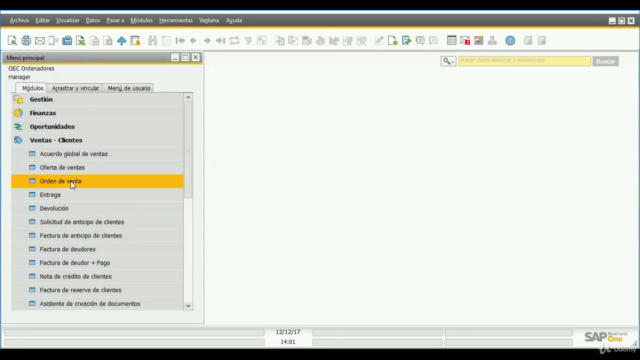Click the menu scrollbar up arrow
Screen dimensions: 640x360
(x=188, y=97)
